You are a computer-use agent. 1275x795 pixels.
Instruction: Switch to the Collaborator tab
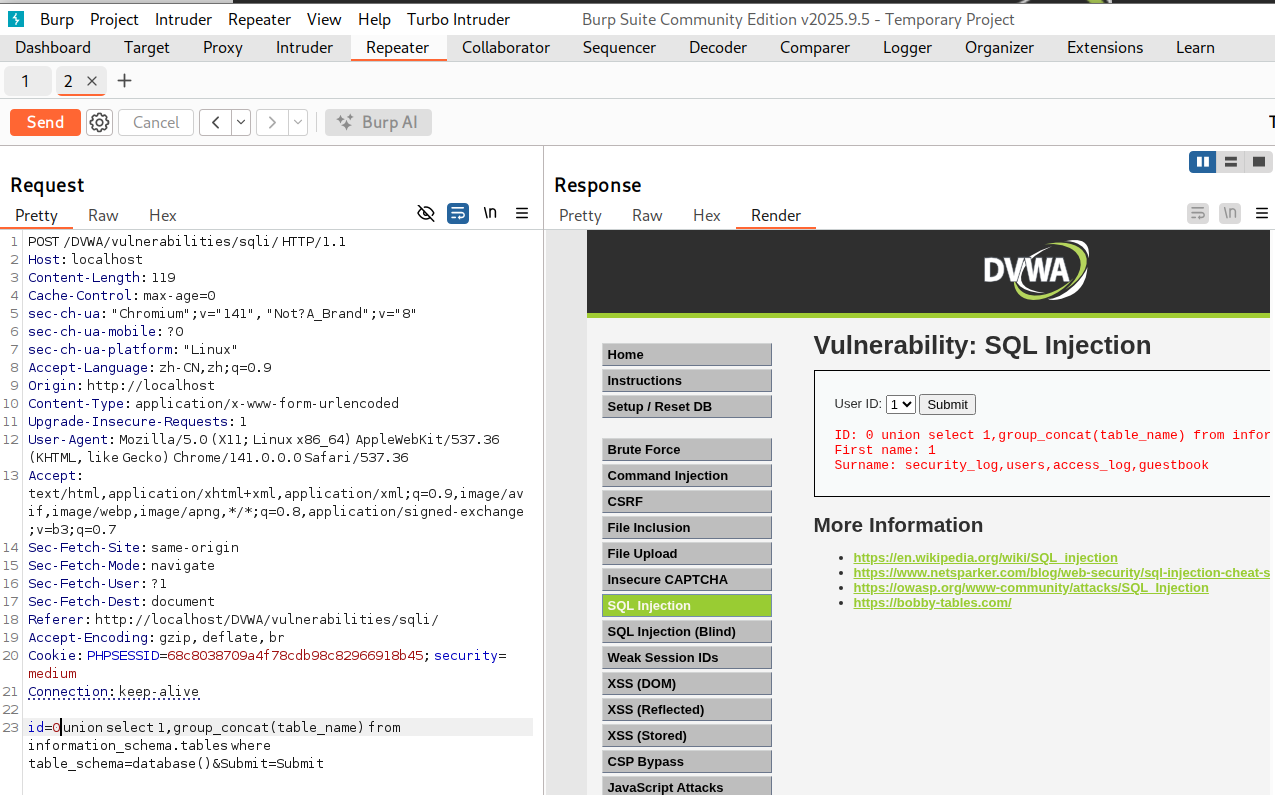click(x=506, y=47)
